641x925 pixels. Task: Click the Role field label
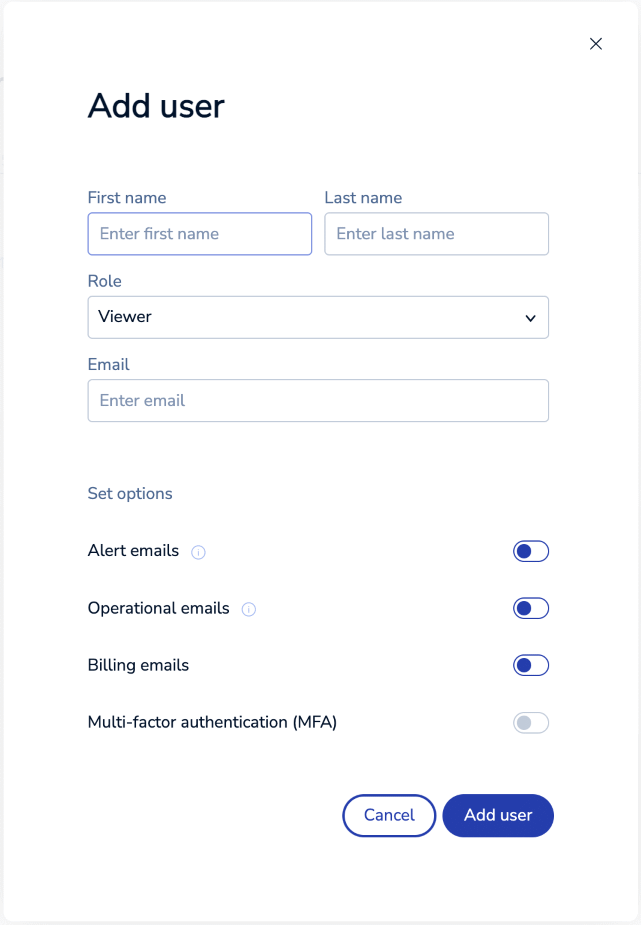click(x=105, y=281)
